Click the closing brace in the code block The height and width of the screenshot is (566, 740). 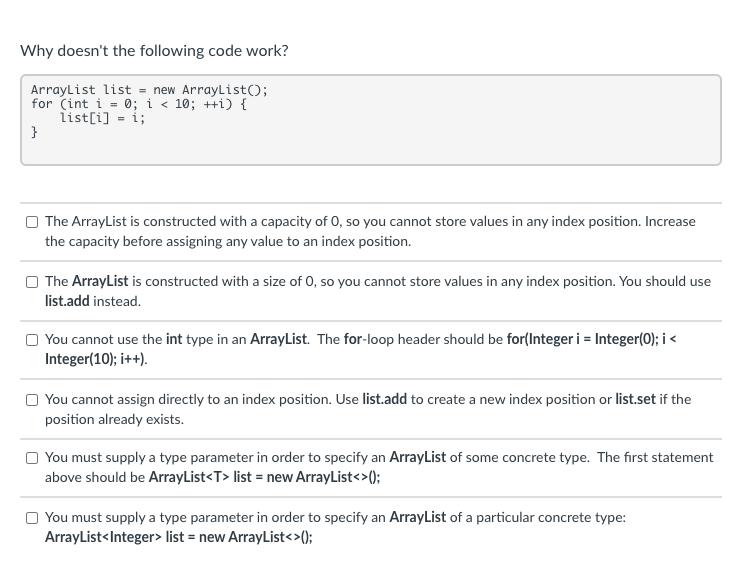[x=34, y=132]
